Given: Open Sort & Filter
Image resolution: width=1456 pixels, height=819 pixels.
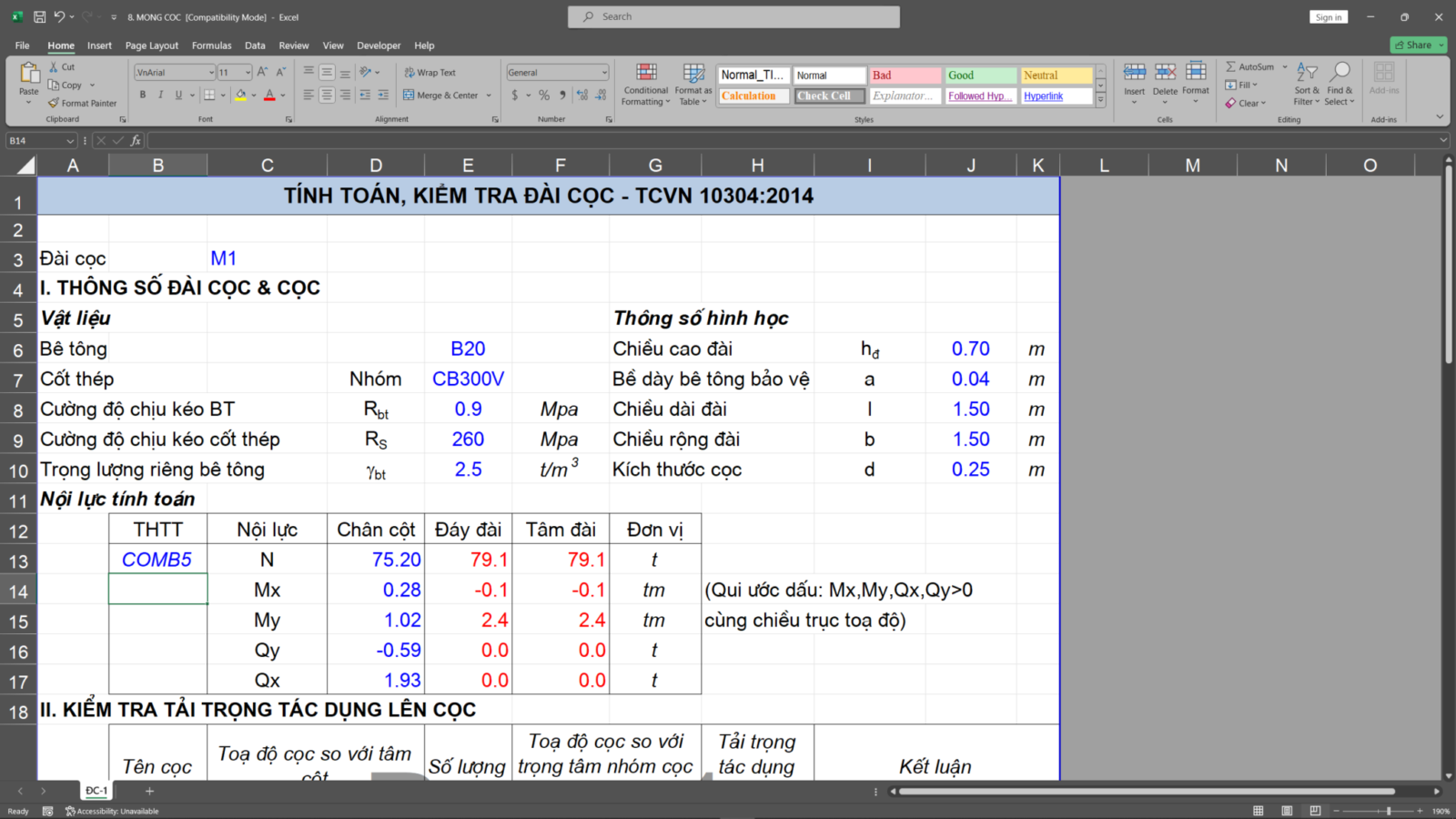Looking at the screenshot, I should [x=1307, y=85].
